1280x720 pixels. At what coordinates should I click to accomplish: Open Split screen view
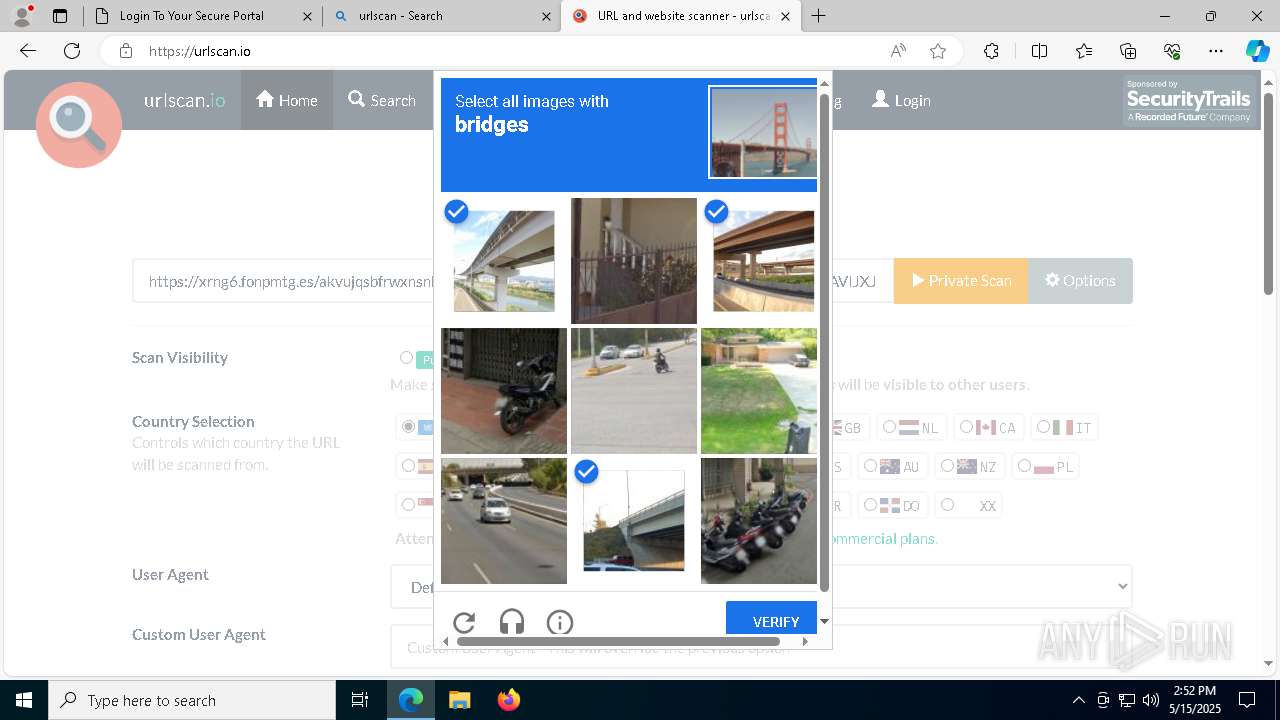coord(1039,51)
